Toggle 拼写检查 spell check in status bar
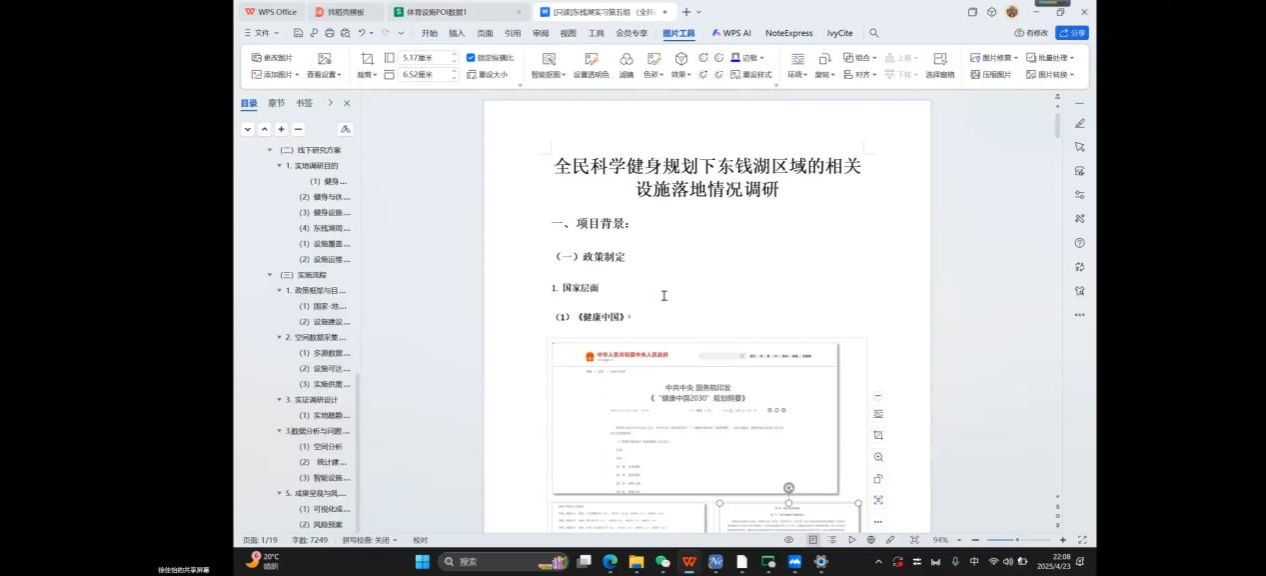The image size is (1266, 576). coord(370,540)
